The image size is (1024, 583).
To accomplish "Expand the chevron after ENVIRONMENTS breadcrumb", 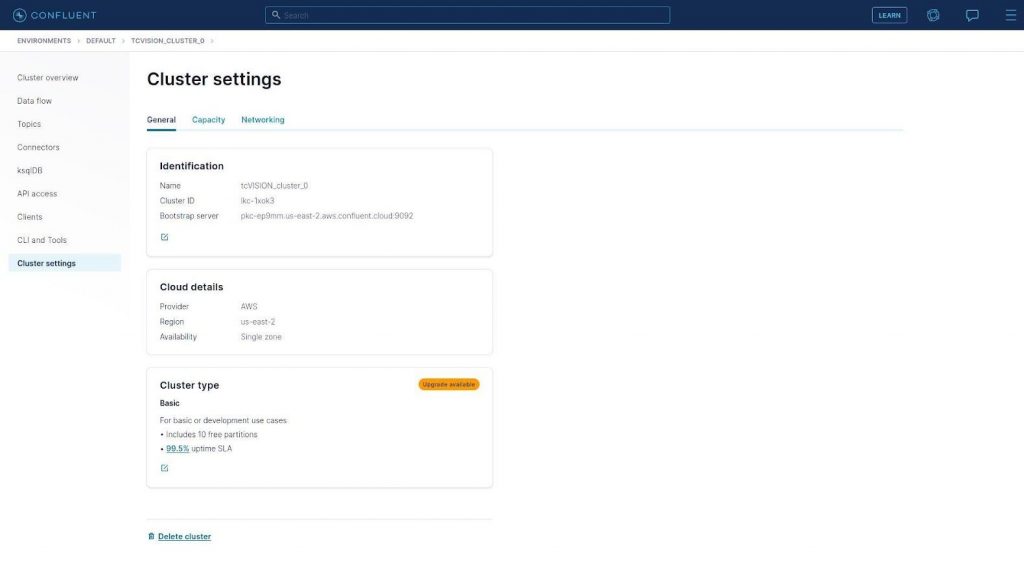I will click(x=79, y=41).
